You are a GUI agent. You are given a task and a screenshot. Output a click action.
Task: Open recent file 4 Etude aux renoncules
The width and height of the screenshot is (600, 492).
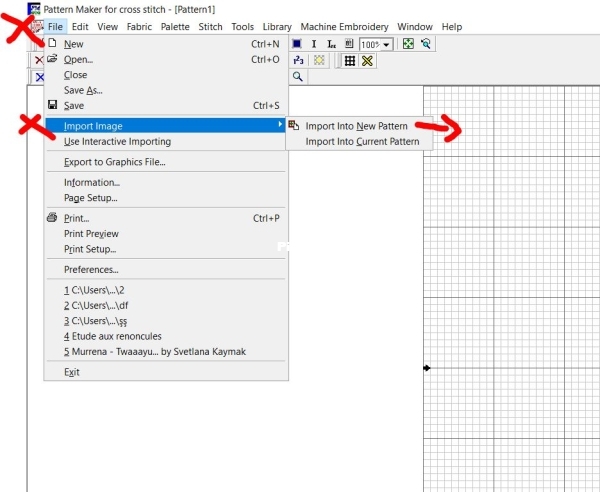(166, 336)
